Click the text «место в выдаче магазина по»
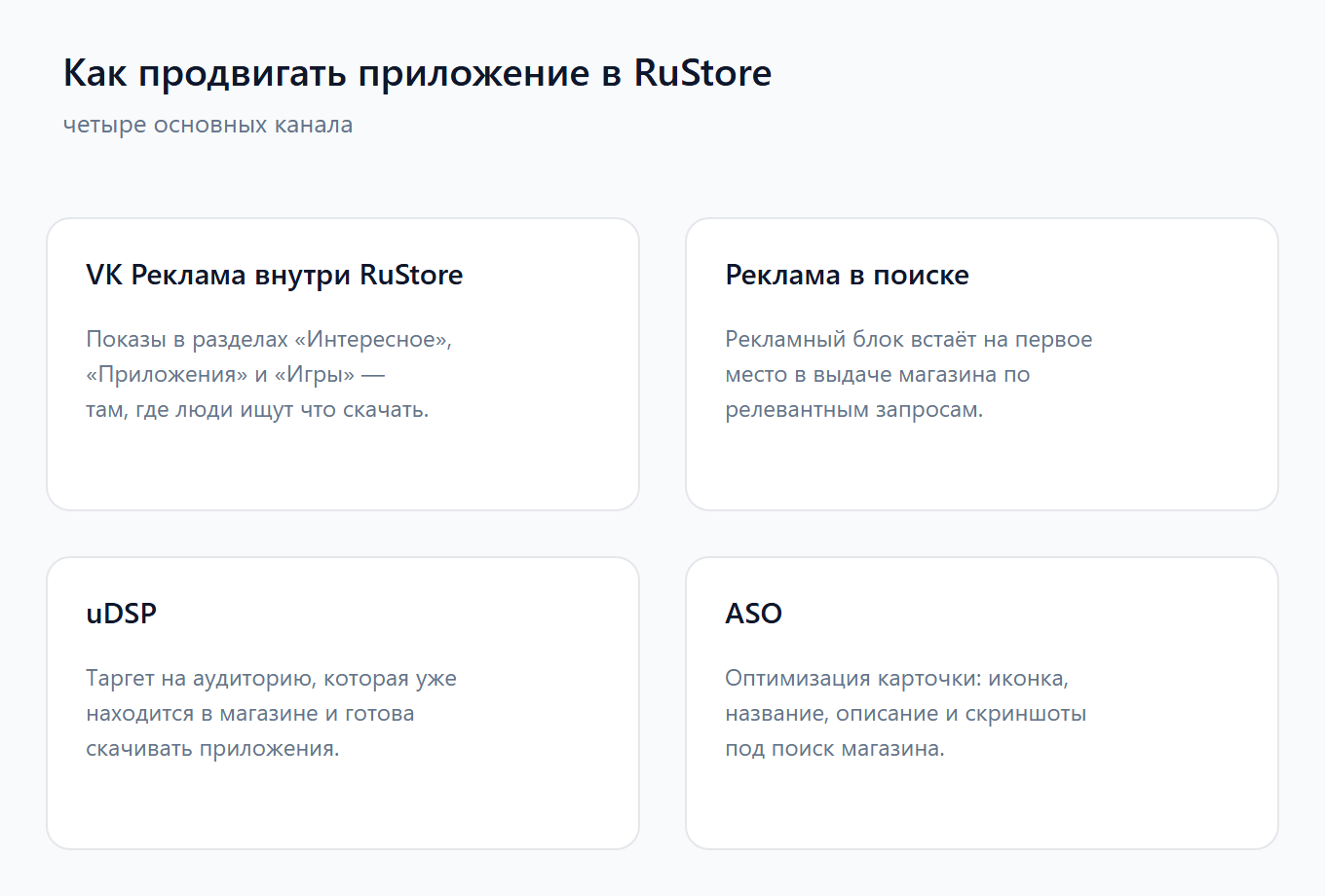 point(877,375)
